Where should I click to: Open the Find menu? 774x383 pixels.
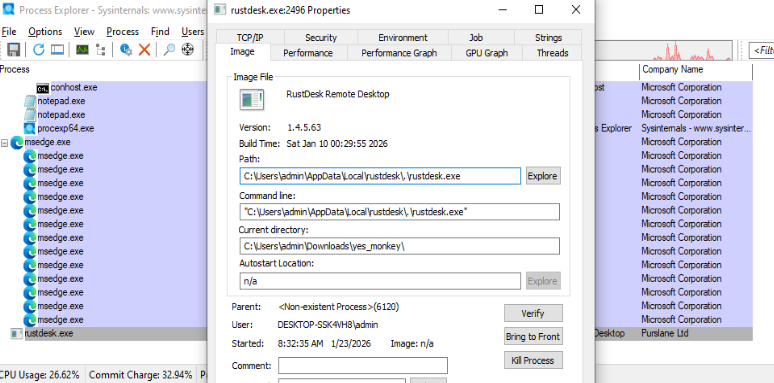point(160,32)
